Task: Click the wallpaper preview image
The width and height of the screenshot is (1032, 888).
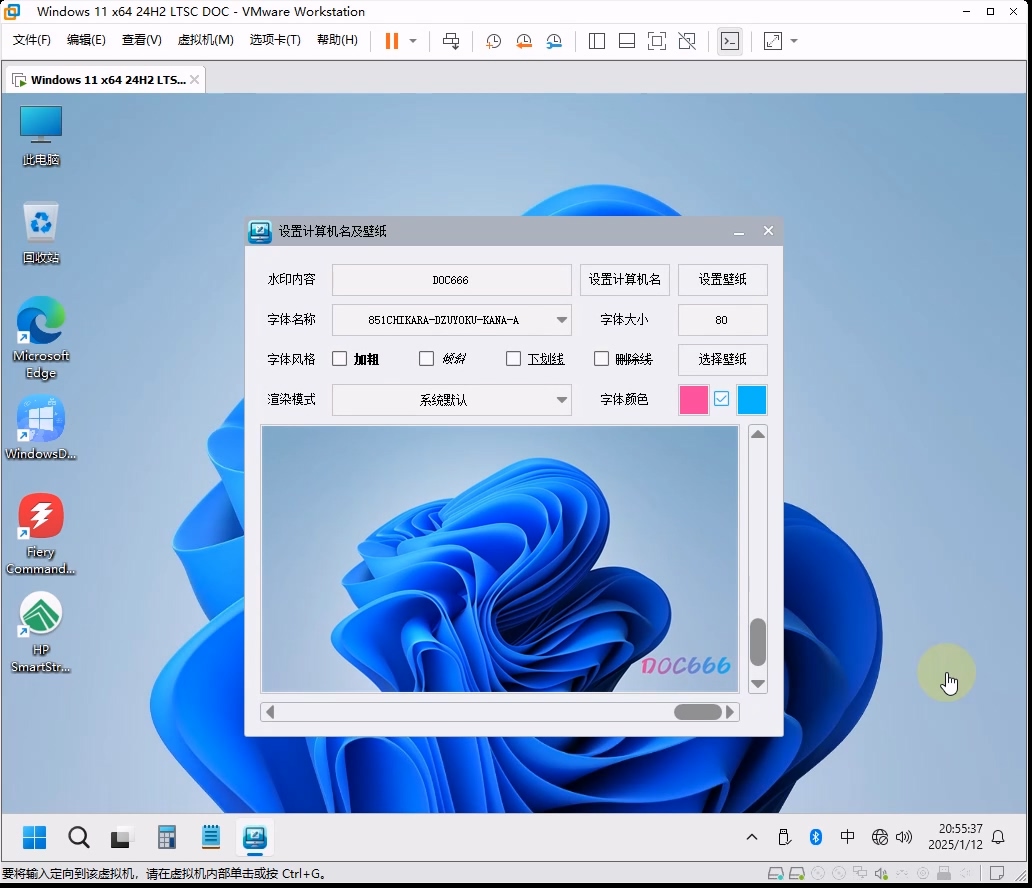Action: pyautogui.click(x=500, y=559)
